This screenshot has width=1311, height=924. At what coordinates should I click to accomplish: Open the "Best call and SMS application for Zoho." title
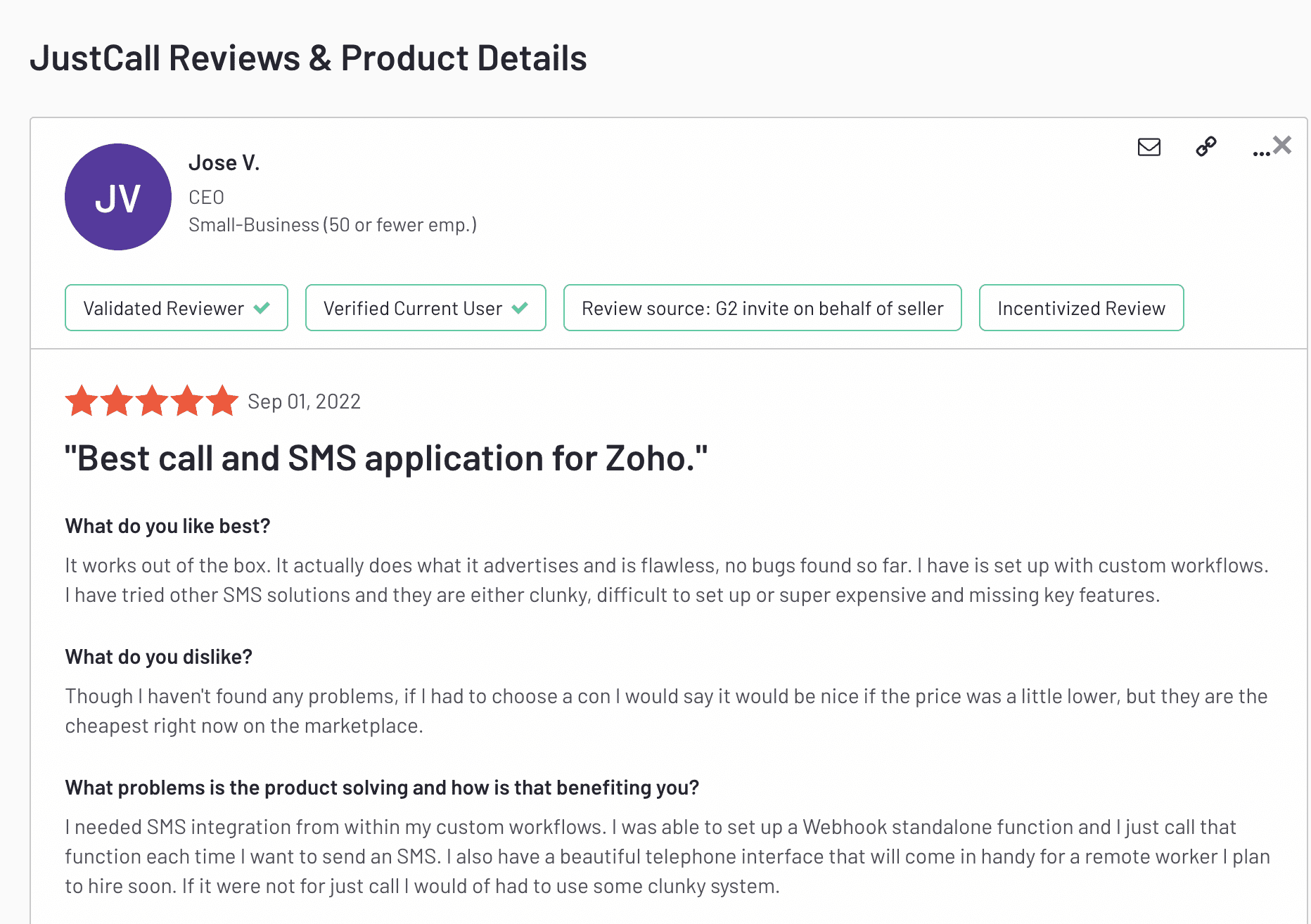386,458
